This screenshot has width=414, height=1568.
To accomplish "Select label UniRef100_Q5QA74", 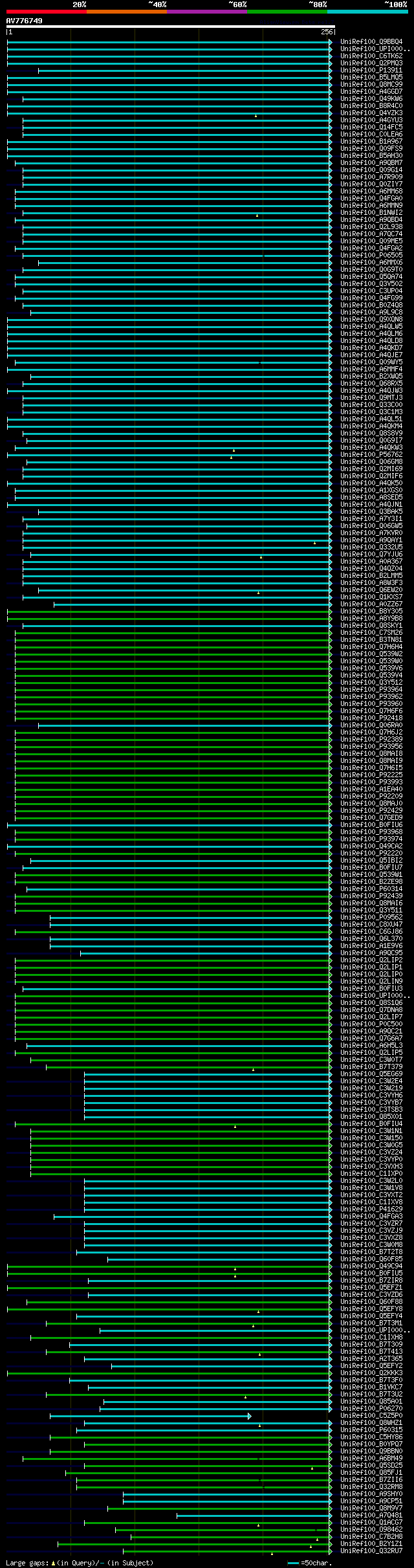I will (371, 277).
